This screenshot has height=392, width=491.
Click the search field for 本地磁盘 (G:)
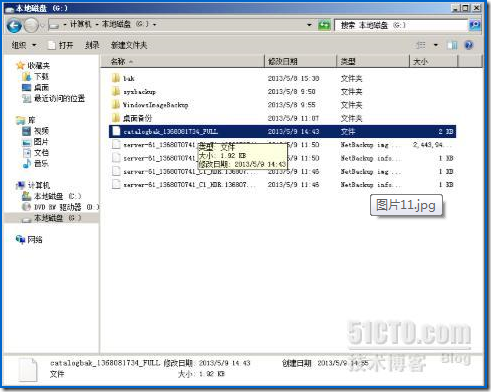coord(401,25)
